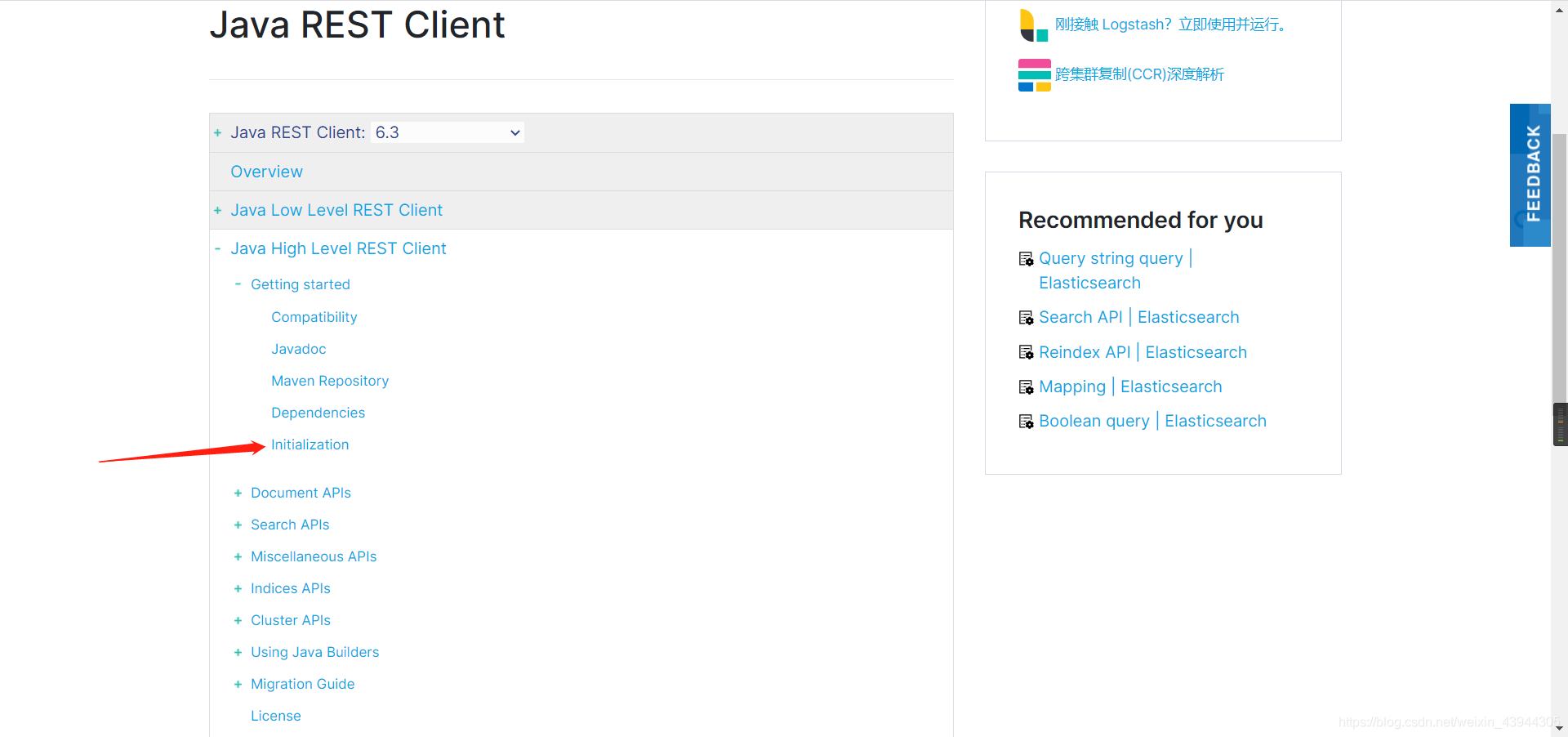The height and width of the screenshot is (737, 1568).
Task: Click the scrollbar down arrow
Action: (x=1560, y=727)
